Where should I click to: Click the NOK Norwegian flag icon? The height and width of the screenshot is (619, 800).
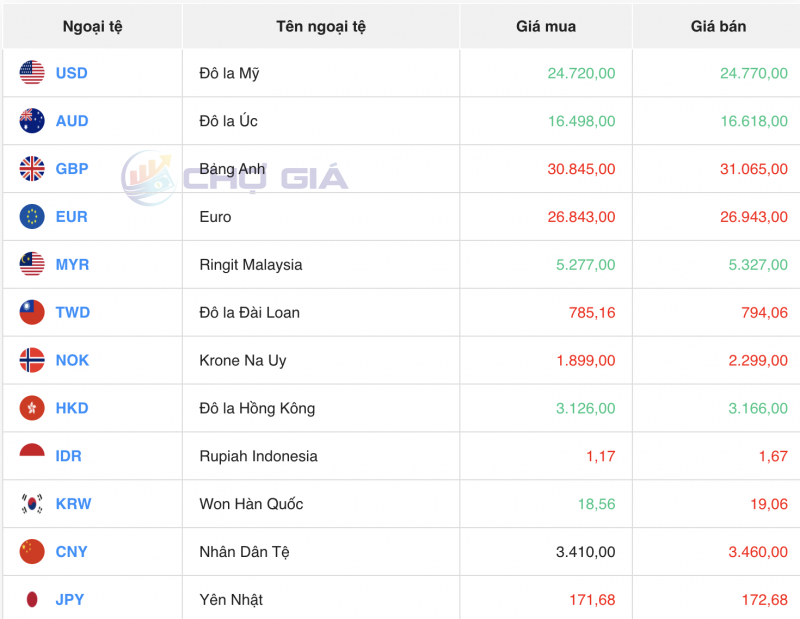[30, 360]
